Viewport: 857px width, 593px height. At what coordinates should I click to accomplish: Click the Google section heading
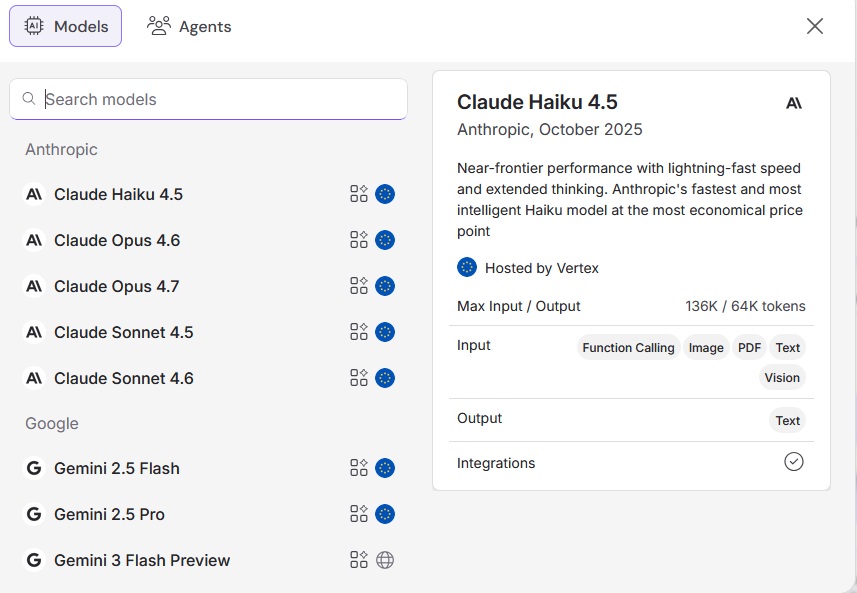[x=52, y=424]
